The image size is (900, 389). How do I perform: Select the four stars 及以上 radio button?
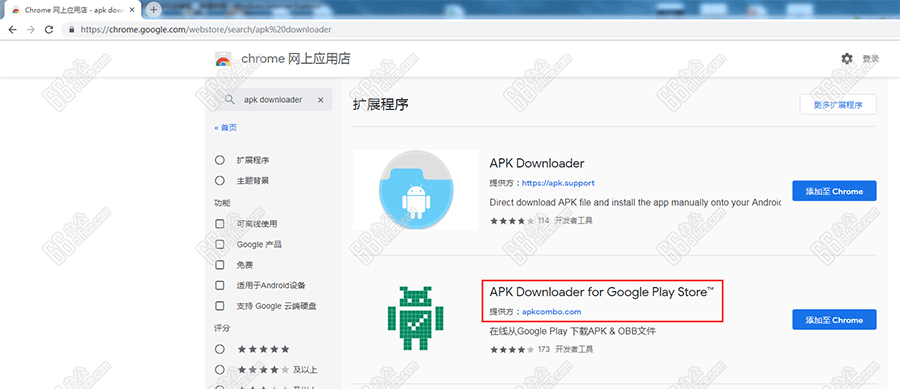pyautogui.click(x=219, y=369)
